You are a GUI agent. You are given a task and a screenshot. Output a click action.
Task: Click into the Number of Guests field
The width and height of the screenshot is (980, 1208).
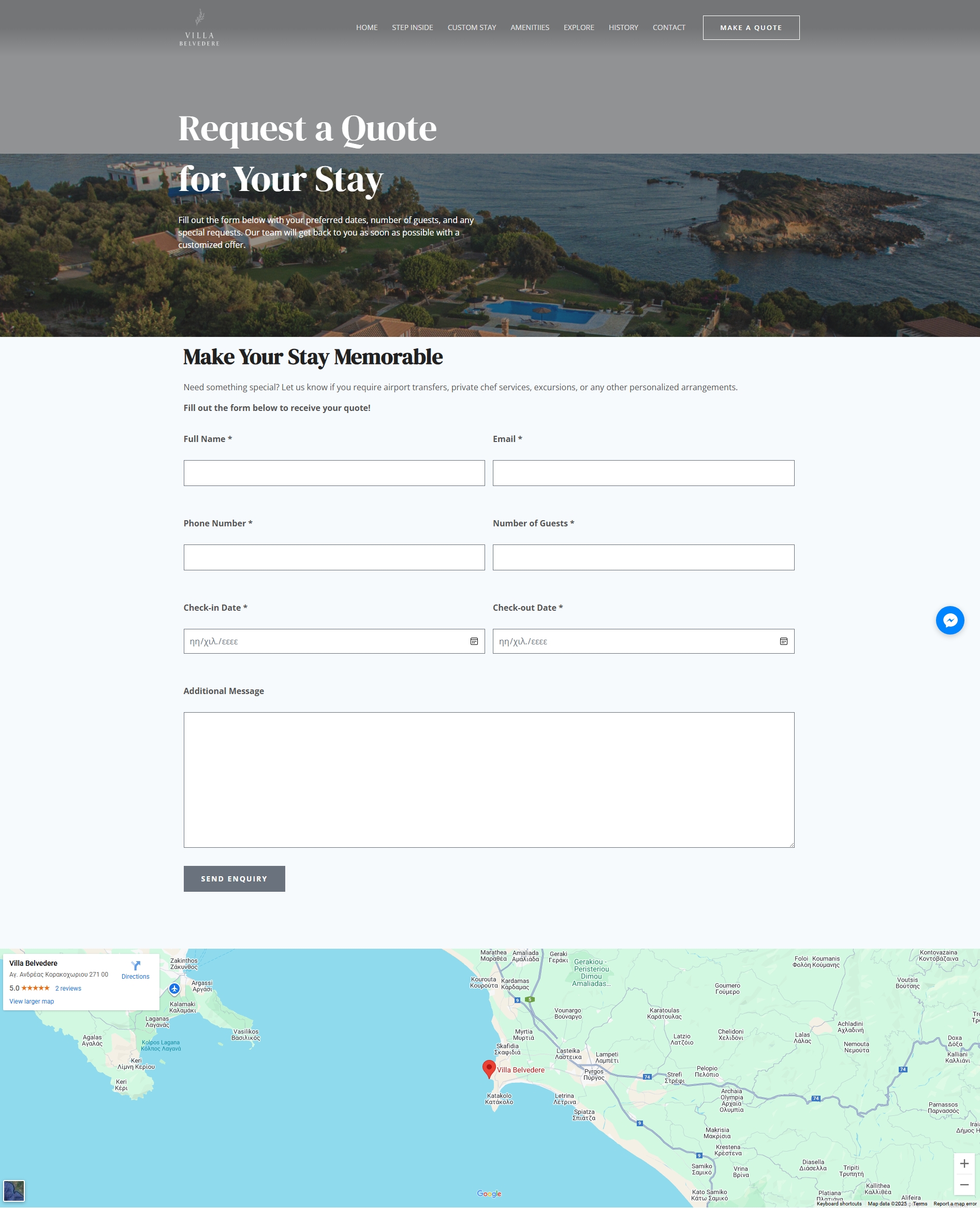point(643,557)
